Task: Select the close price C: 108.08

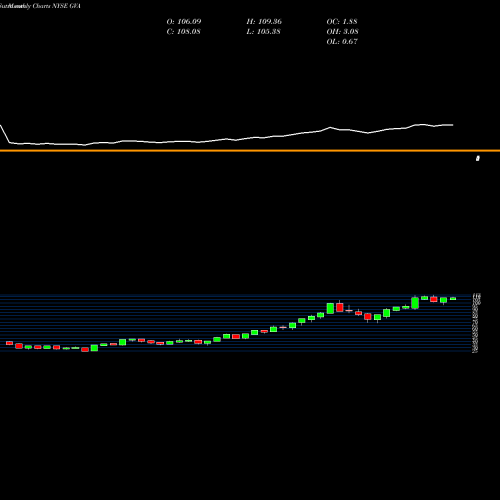Action: point(183,32)
